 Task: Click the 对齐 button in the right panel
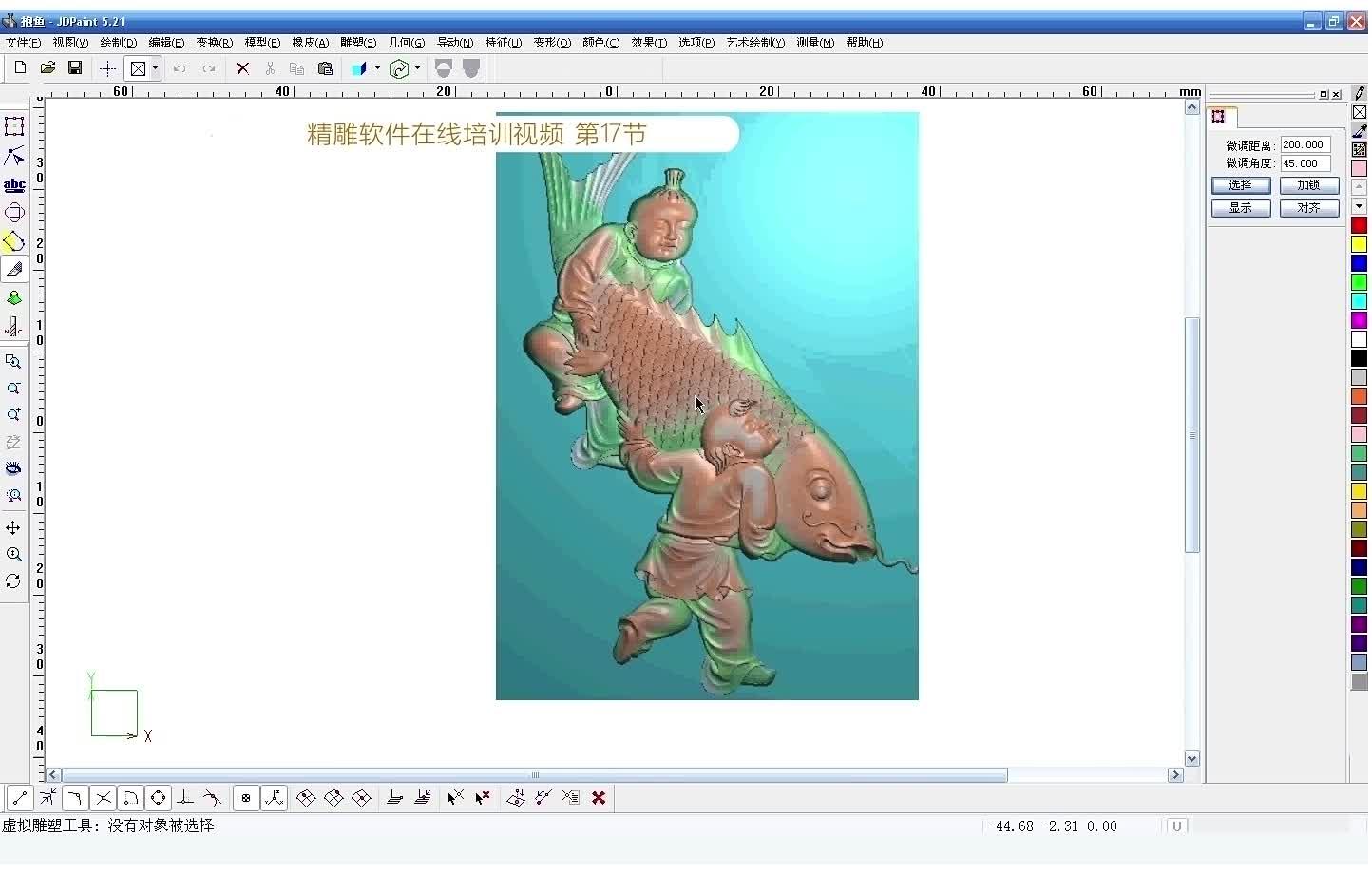pyautogui.click(x=1309, y=207)
